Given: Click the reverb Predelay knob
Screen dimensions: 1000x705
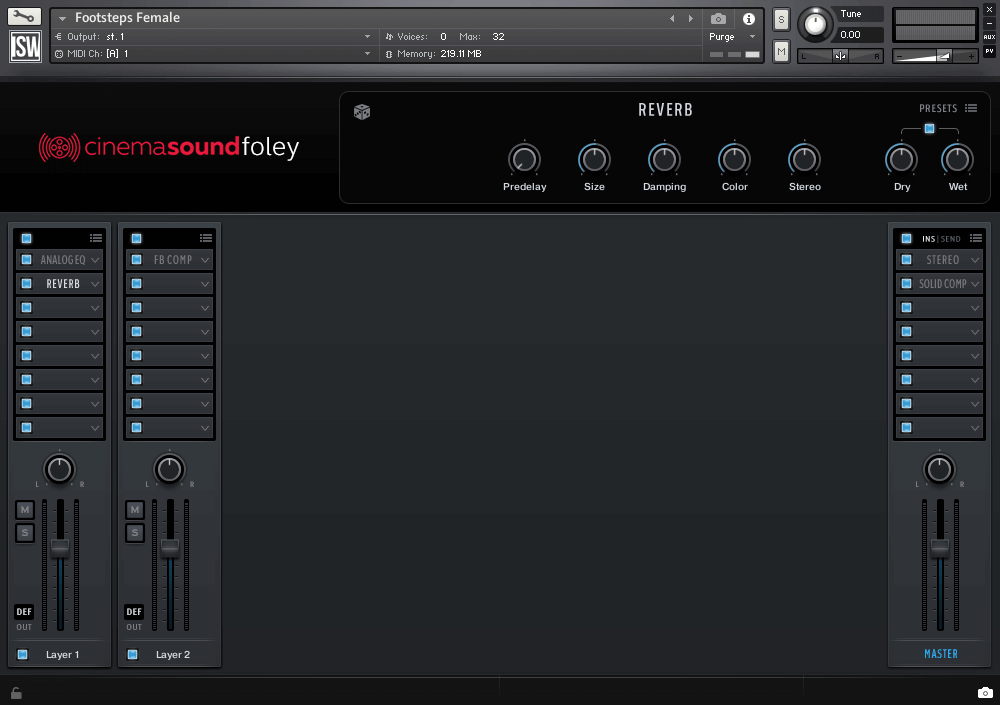Looking at the screenshot, I should (x=524, y=159).
